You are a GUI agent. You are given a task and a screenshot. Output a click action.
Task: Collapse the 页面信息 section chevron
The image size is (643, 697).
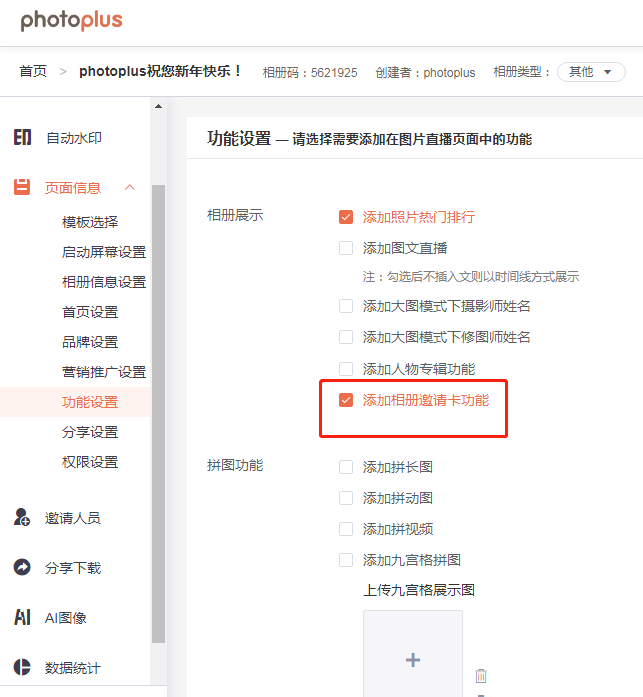coord(130,187)
